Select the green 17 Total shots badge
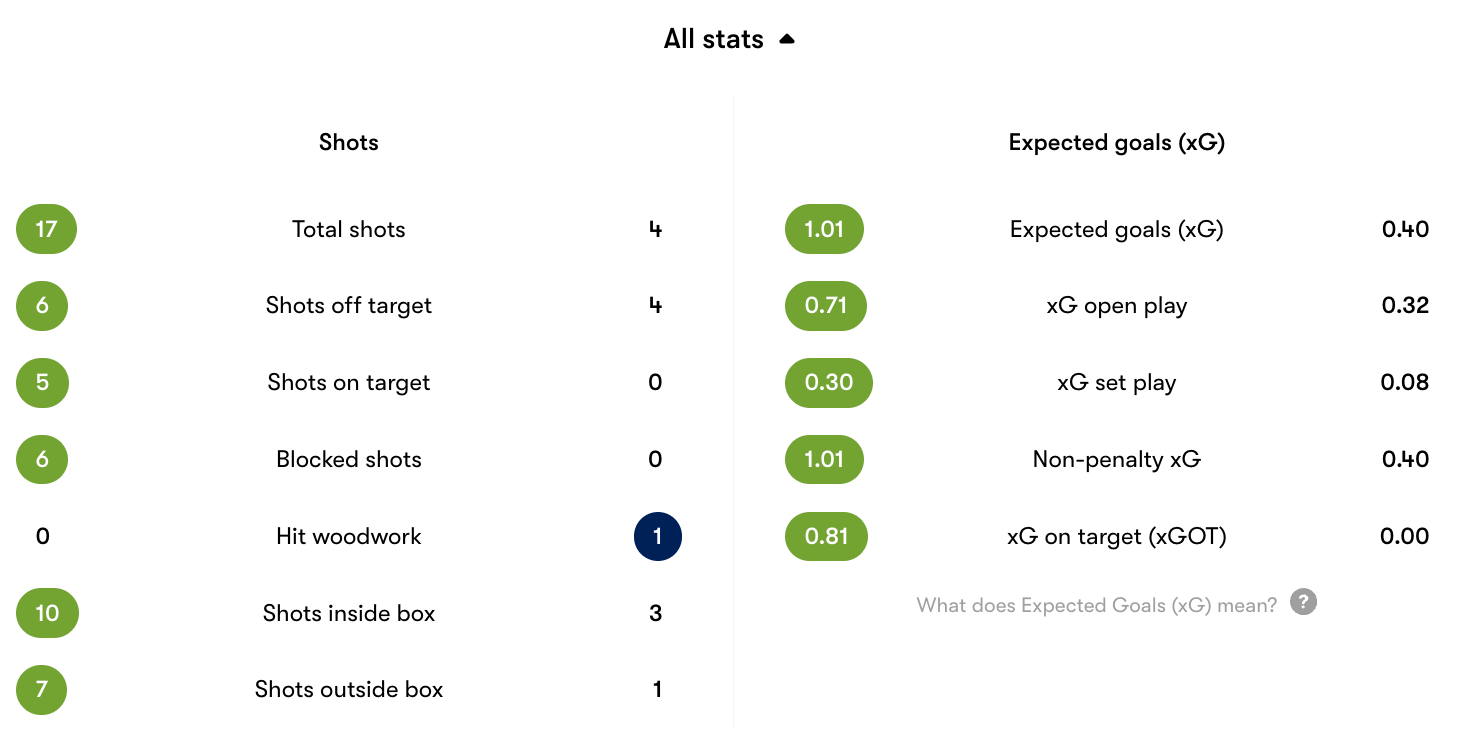 pos(46,229)
